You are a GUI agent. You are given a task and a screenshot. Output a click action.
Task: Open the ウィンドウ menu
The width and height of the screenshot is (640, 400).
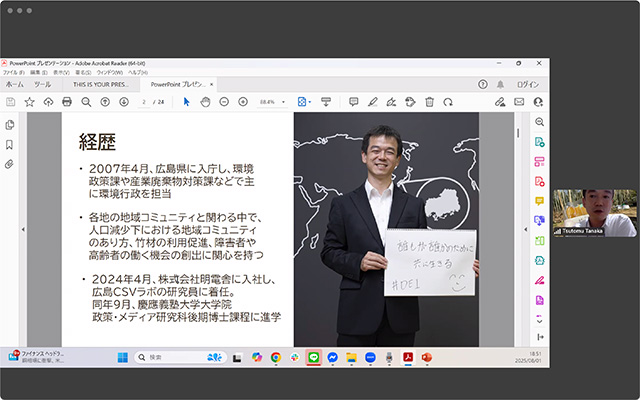(x=109, y=72)
